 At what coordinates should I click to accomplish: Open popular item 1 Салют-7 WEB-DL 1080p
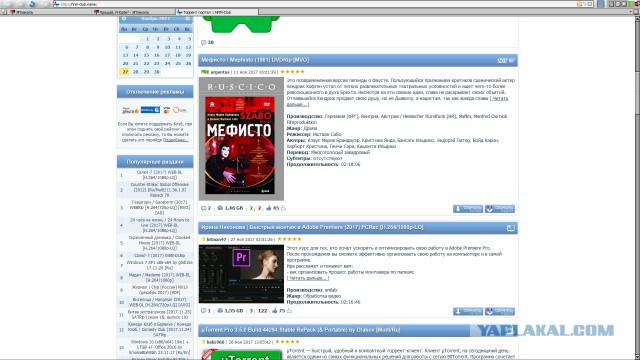click(159, 175)
